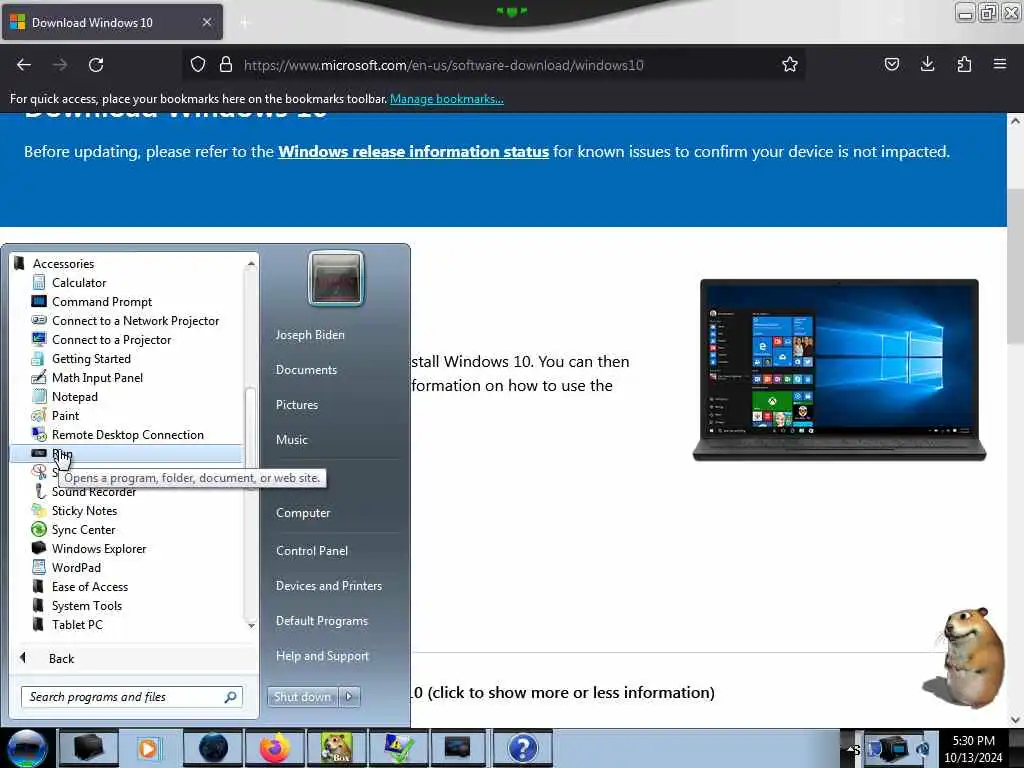The width and height of the screenshot is (1024, 768).
Task: Open Connect to a Projector
Action: (111, 340)
